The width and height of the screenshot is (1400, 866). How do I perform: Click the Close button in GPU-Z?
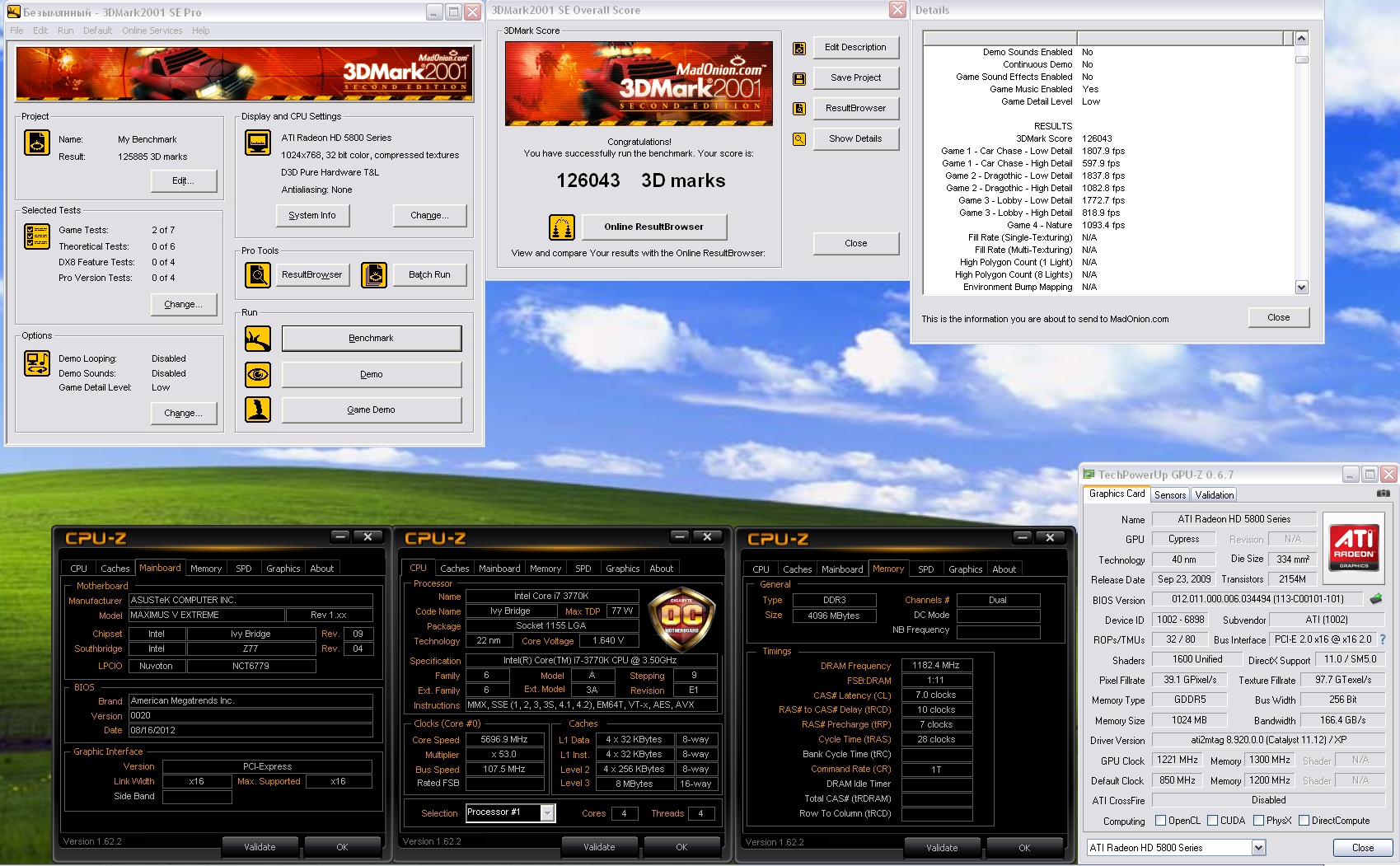(x=1363, y=848)
